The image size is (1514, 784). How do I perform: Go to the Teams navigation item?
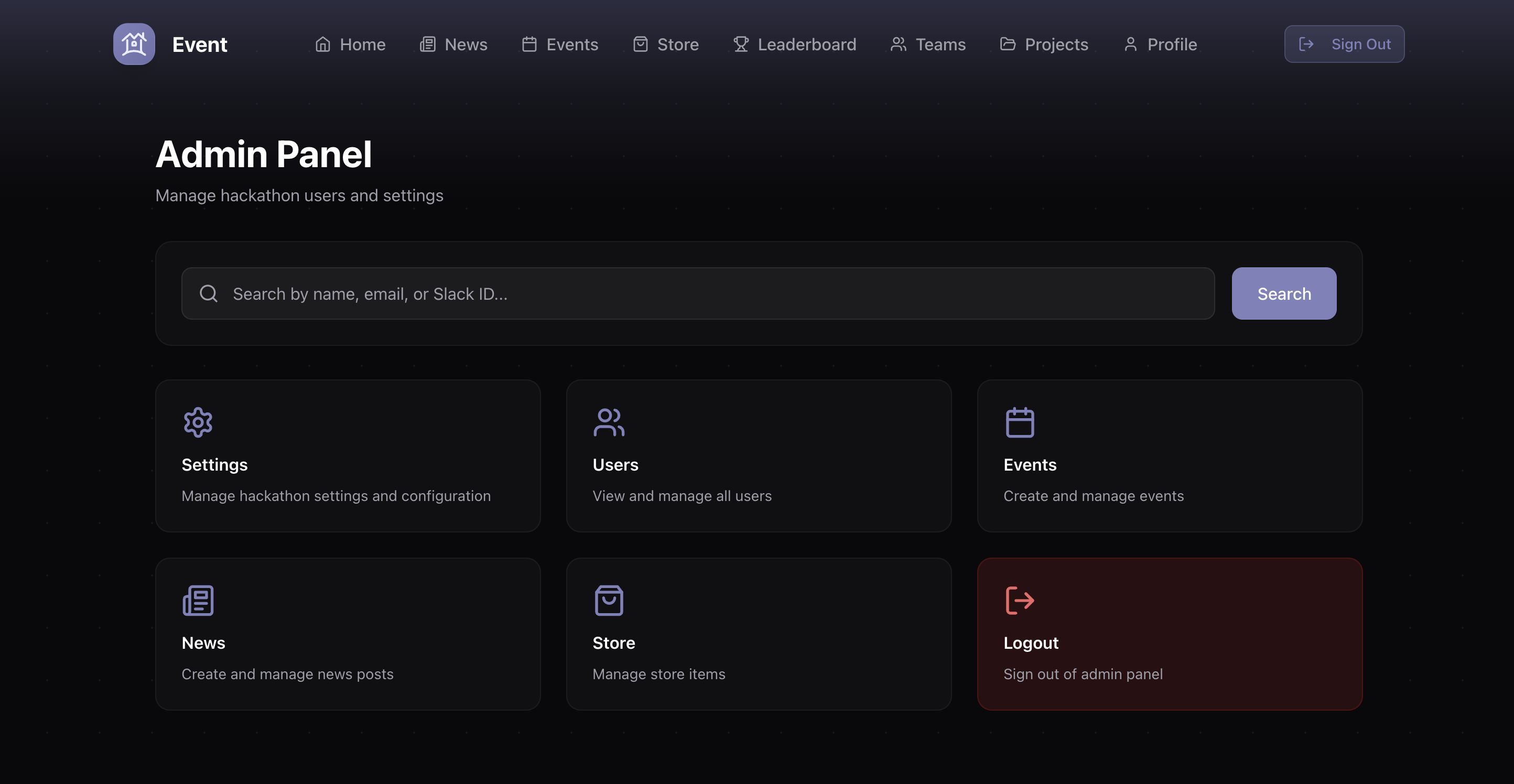click(928, 44)
